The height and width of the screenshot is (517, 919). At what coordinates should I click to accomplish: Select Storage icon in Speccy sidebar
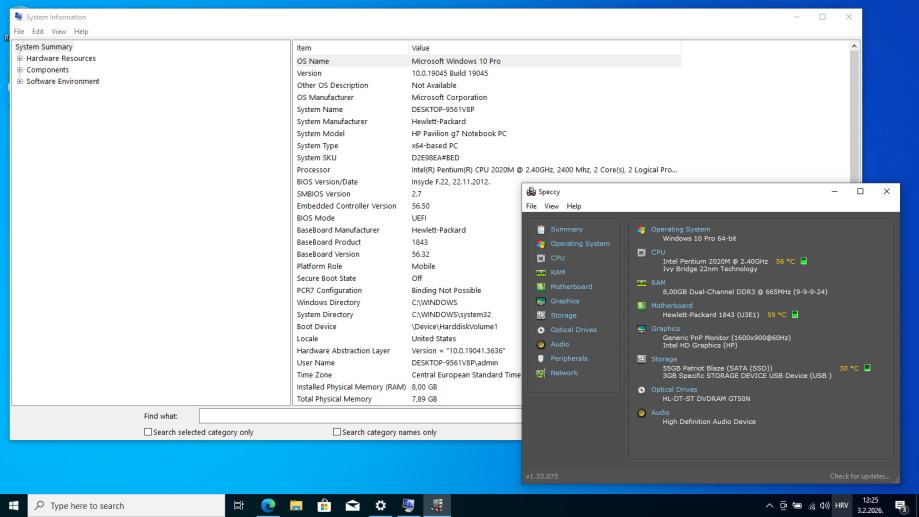tap(541, 315)
